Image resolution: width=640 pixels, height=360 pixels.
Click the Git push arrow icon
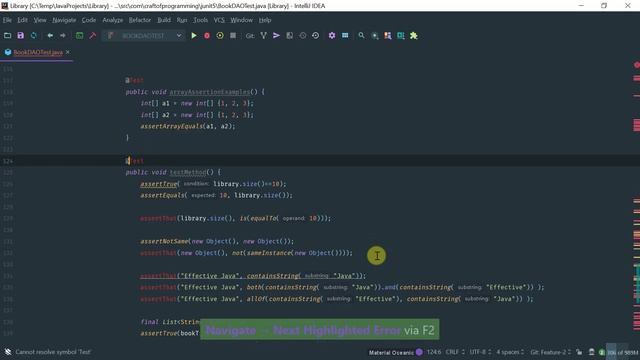276,36
